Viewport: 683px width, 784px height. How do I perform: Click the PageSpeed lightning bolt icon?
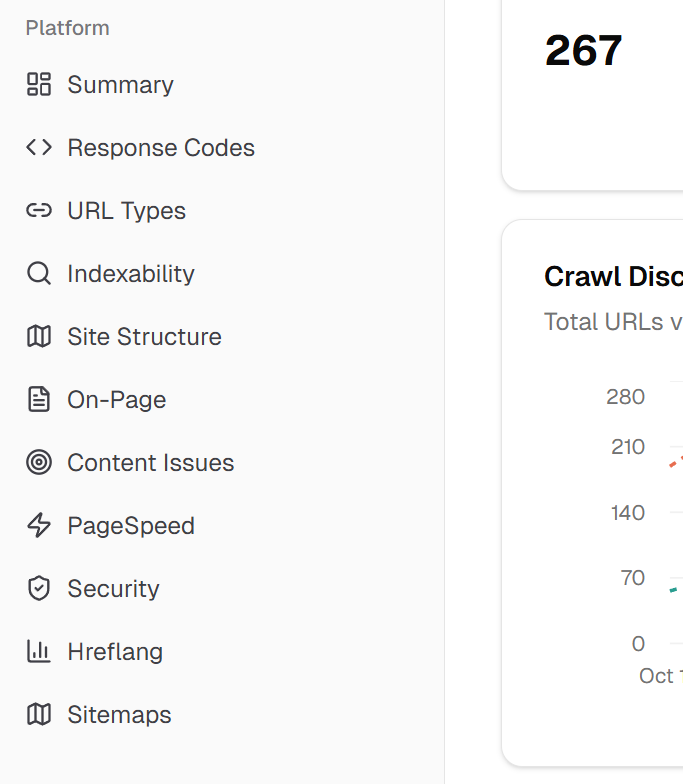coord(39,526)
